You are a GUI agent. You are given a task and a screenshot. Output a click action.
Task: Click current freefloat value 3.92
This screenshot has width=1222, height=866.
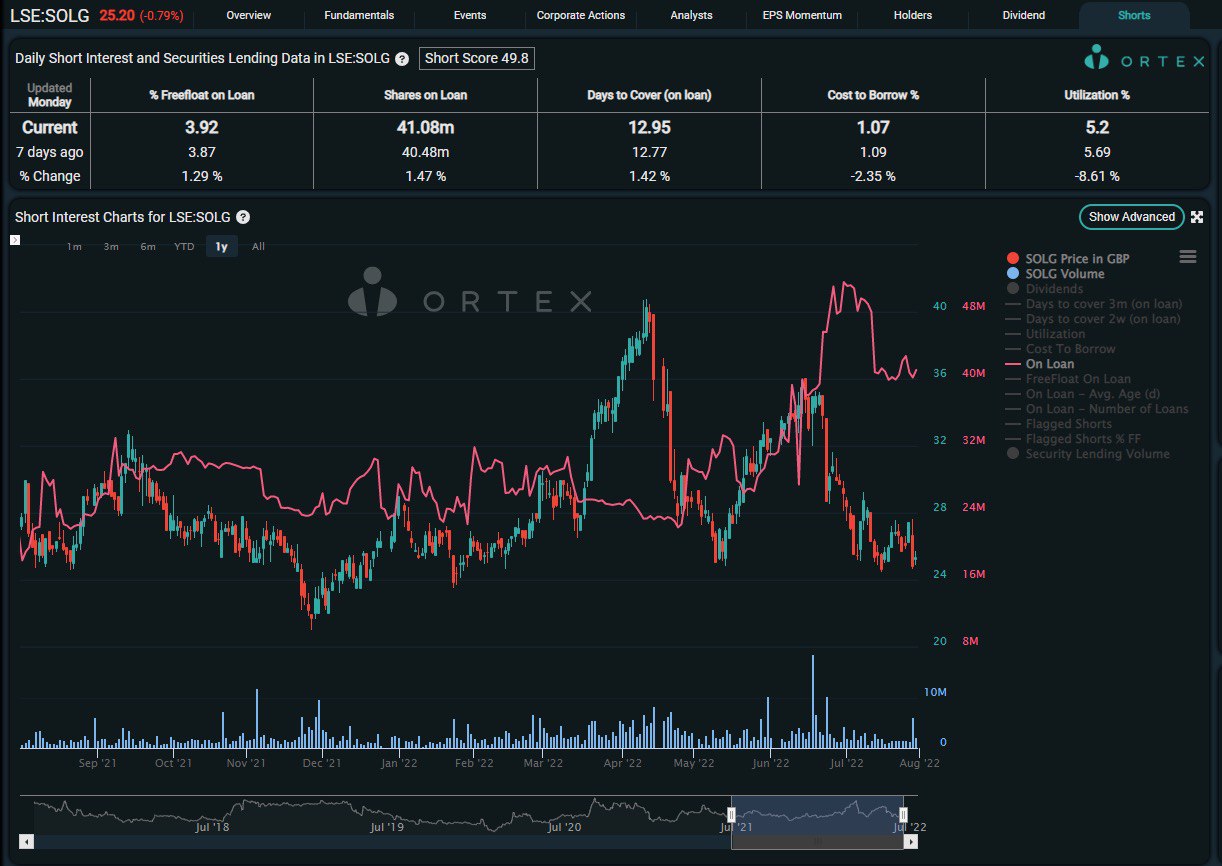[202, 128]
